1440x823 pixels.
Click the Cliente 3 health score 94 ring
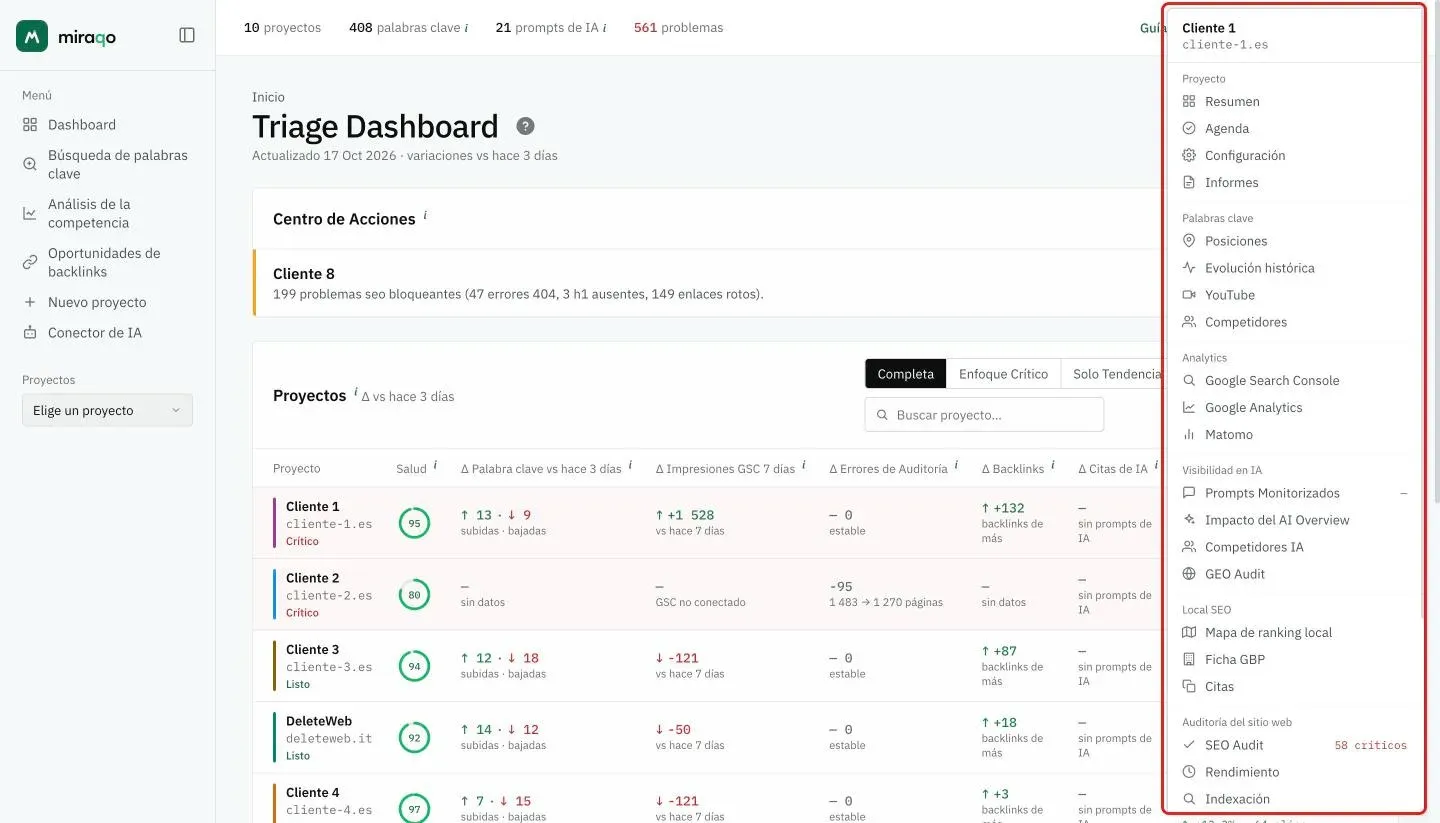point(414,666)
